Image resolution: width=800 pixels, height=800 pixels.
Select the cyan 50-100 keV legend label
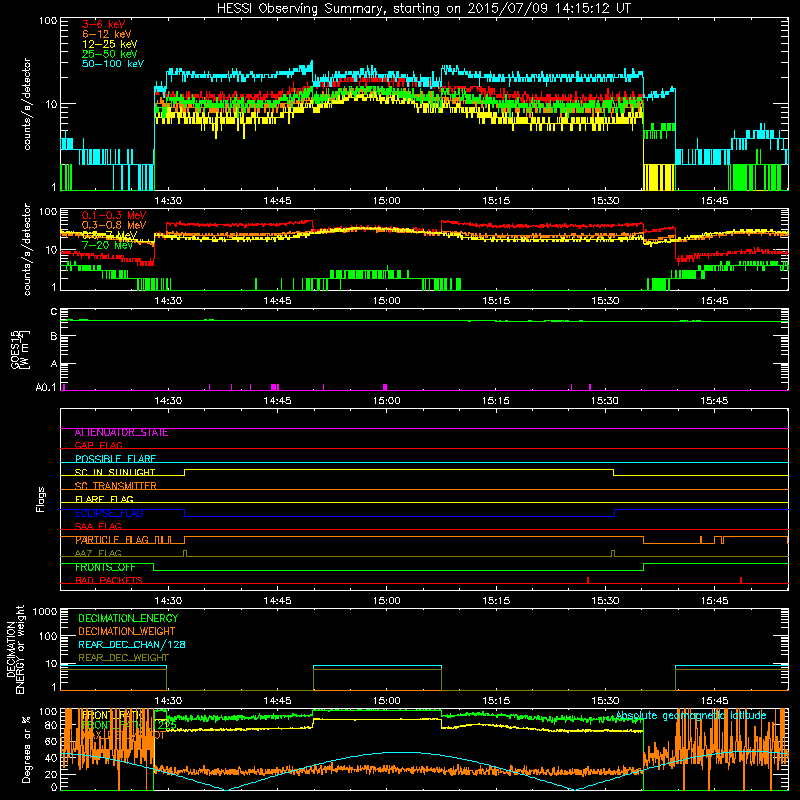click(x=113, y=64)
